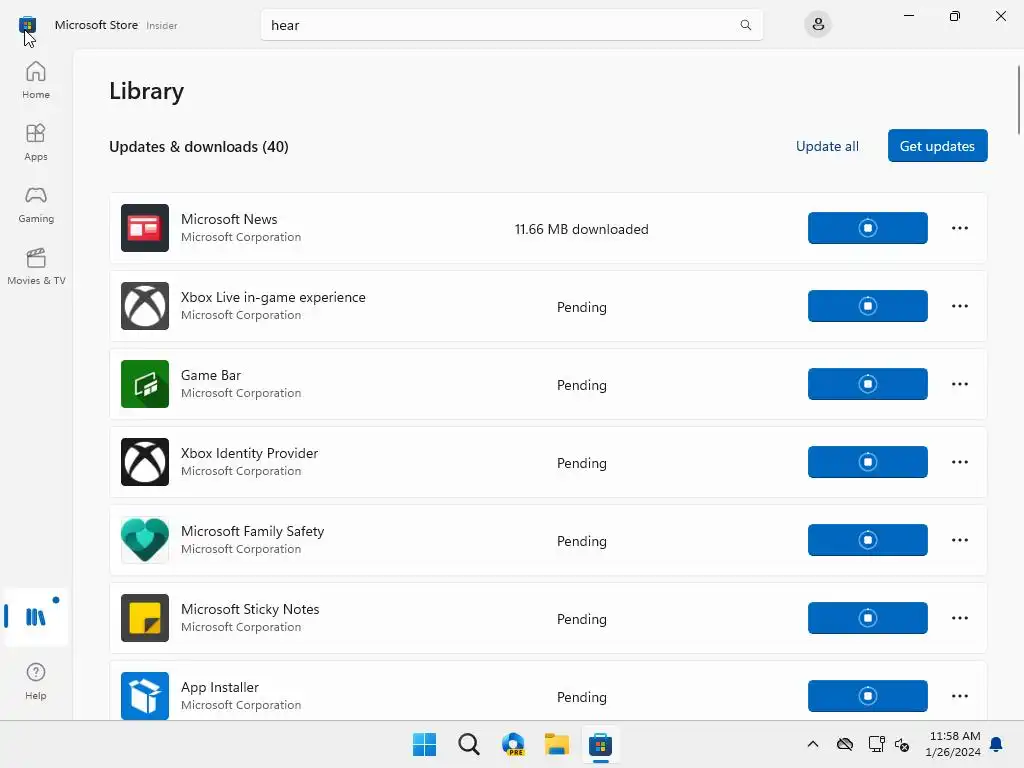Viewport: 1024px width, 768px height.
Task: Click the Xbox Identity Provider title
Action: 249,453
